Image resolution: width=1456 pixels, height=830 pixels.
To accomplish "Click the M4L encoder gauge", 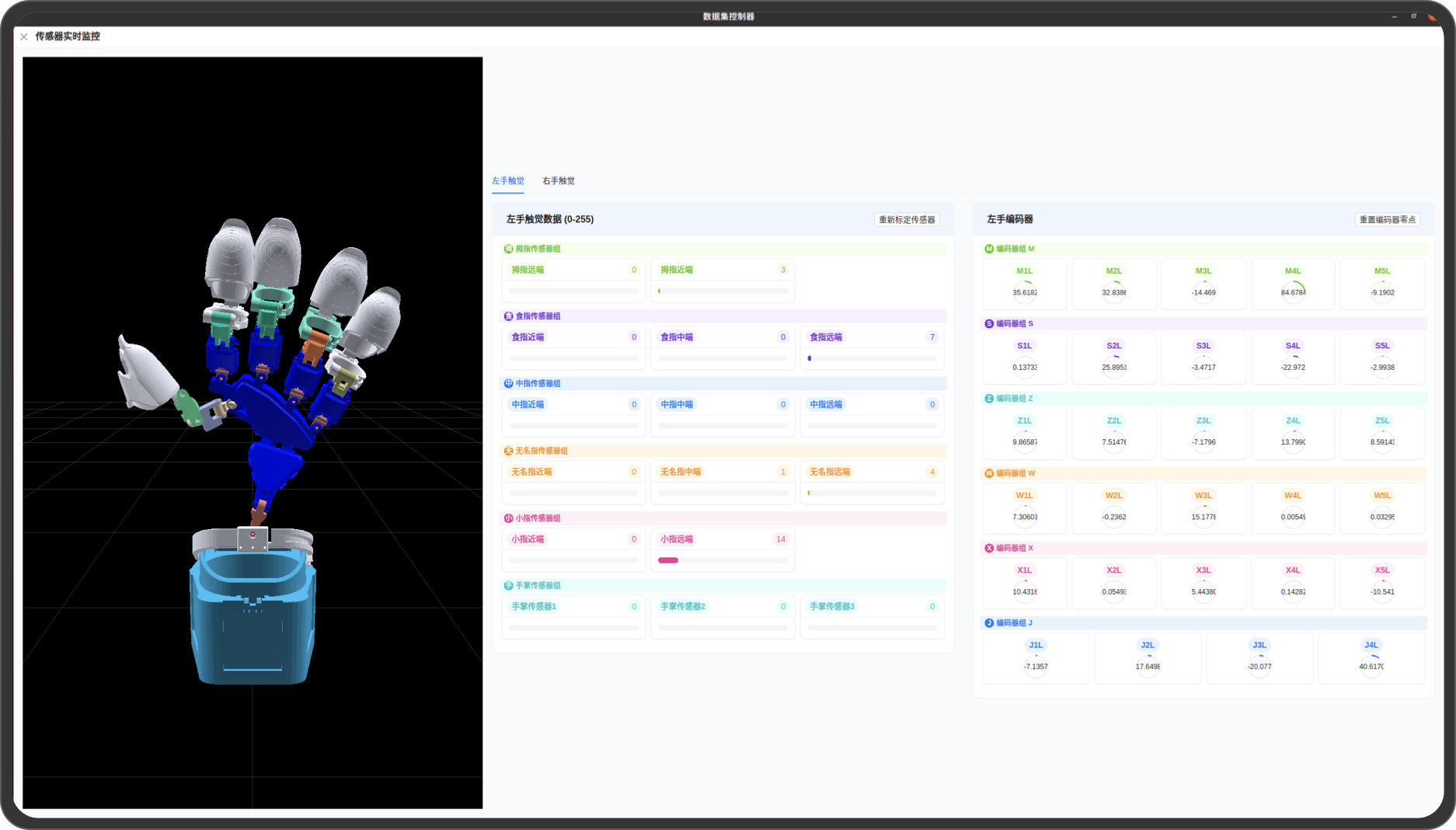I will coord(1293,285).
